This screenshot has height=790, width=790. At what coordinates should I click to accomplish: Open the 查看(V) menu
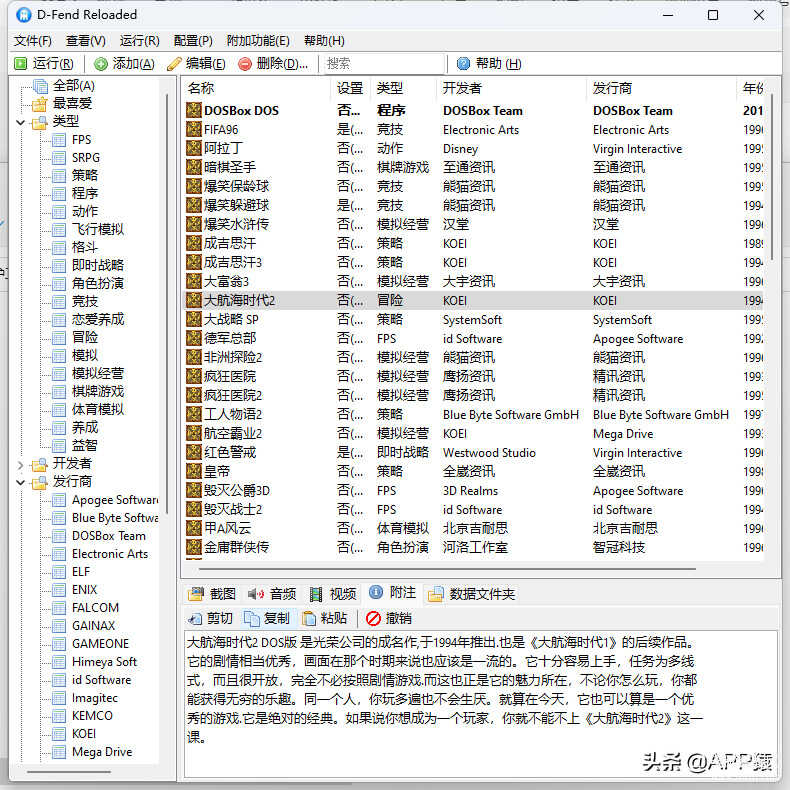coord(86,41)
